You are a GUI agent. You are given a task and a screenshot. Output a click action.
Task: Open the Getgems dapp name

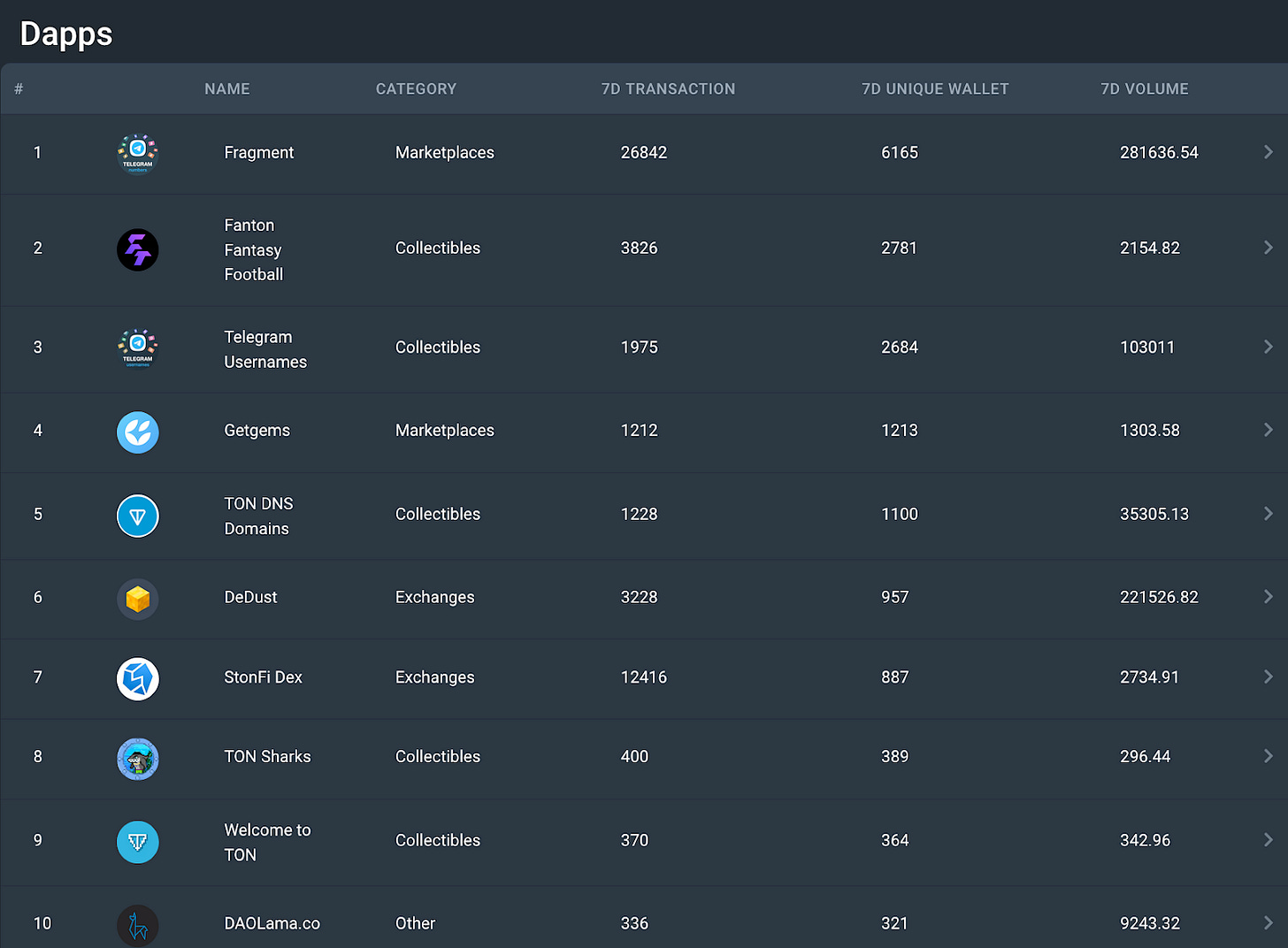[x=257, y=431]
